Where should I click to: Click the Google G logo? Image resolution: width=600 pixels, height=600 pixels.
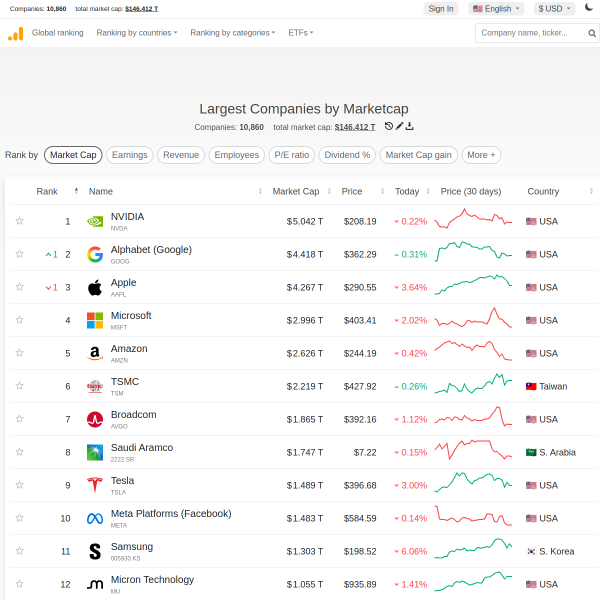[x=95, y=254]
